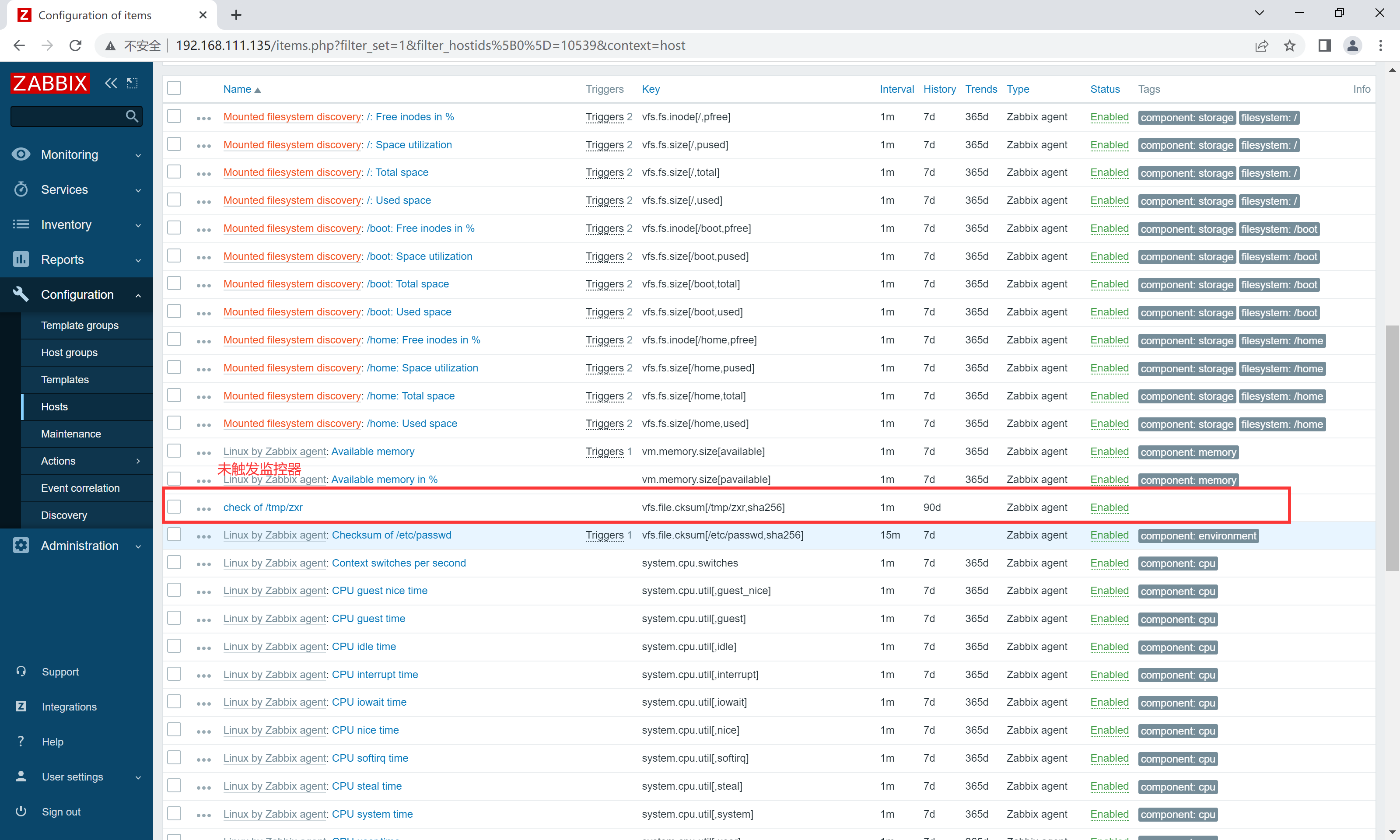This screenshot has width=1400, height=840.
Task: Open three-dot menu for CPU idle time
Action: (204, 647)
